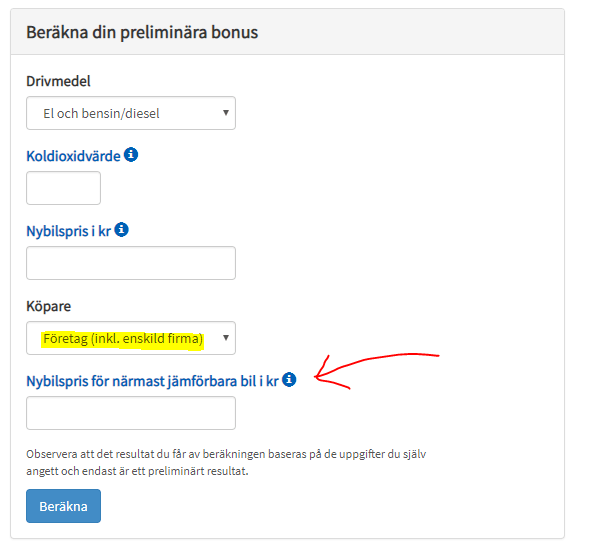Click the Drivmedel field label
598x555 pixels.
(58, 81)
